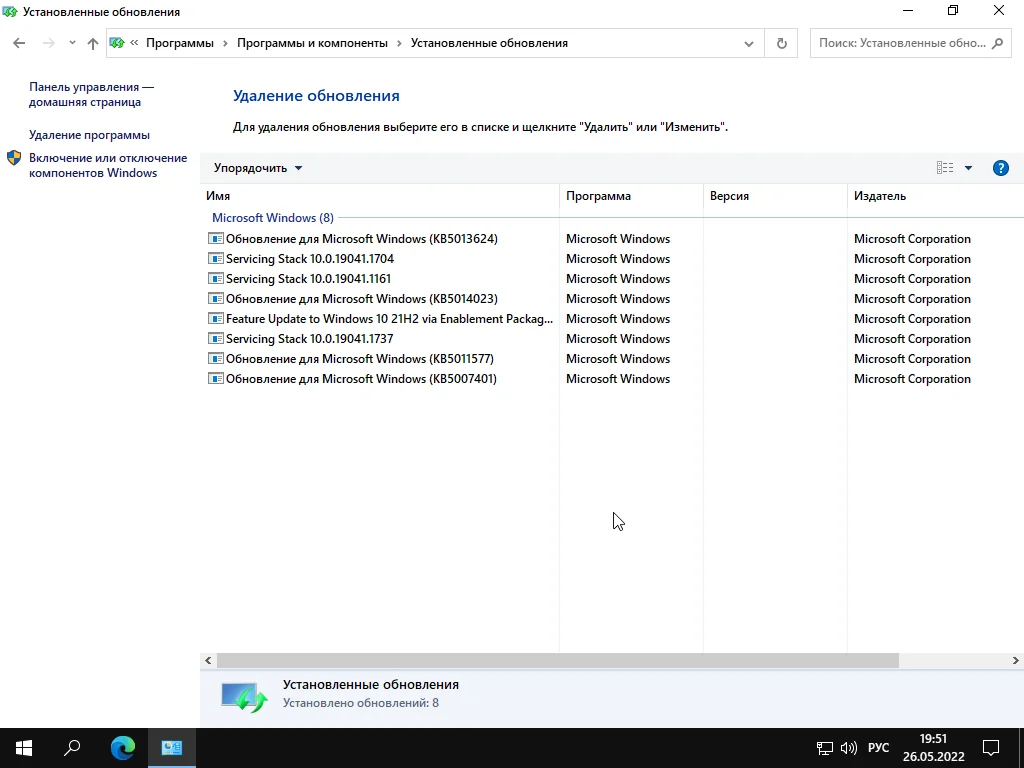Open the notification center
Image resolution: width=1024 pixels, height=768 pixels.
pyautogui.click(x=991, y=748)
